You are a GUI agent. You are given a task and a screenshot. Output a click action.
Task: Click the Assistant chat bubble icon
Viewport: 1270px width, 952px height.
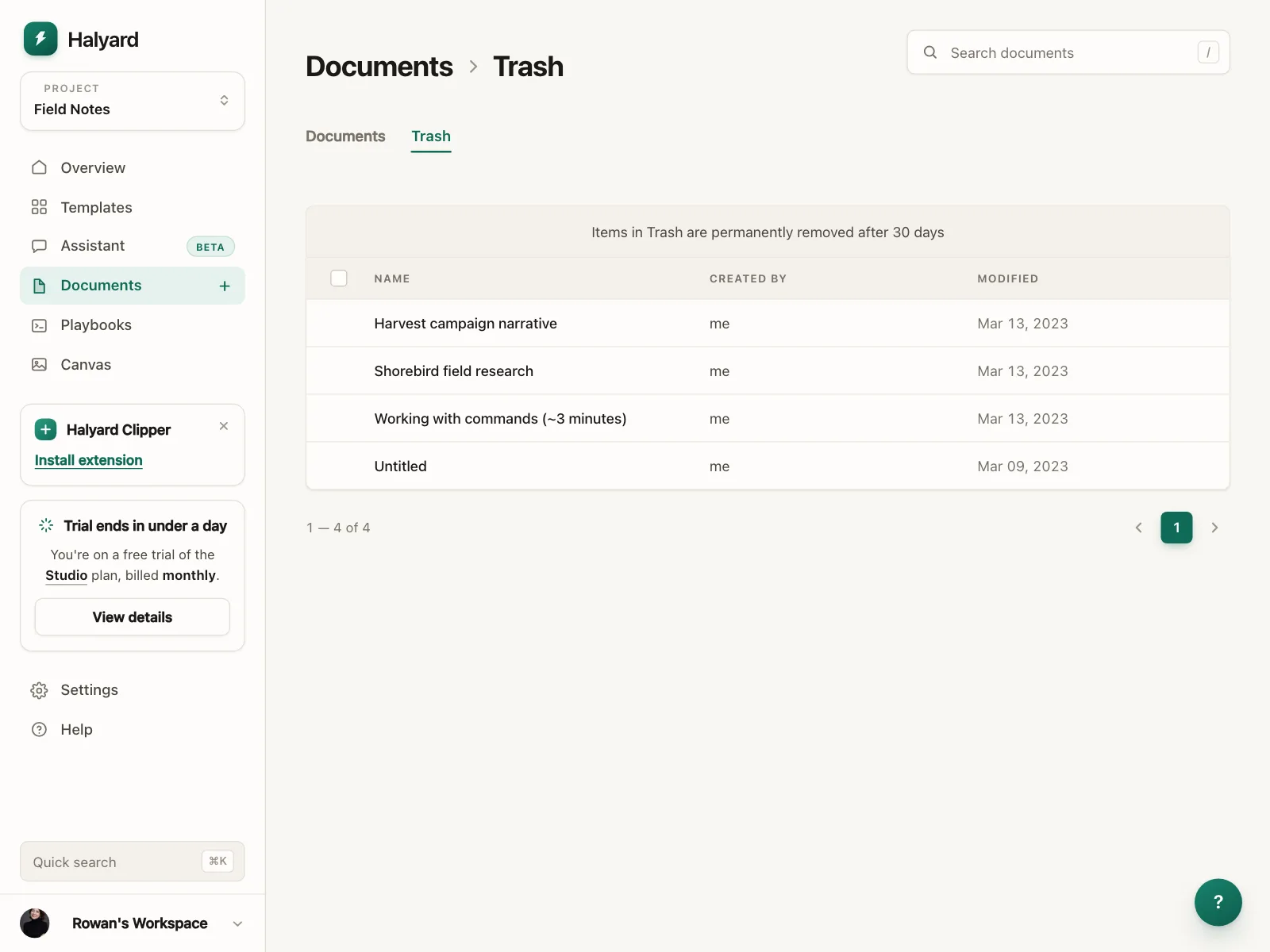[x=39, y=246]
